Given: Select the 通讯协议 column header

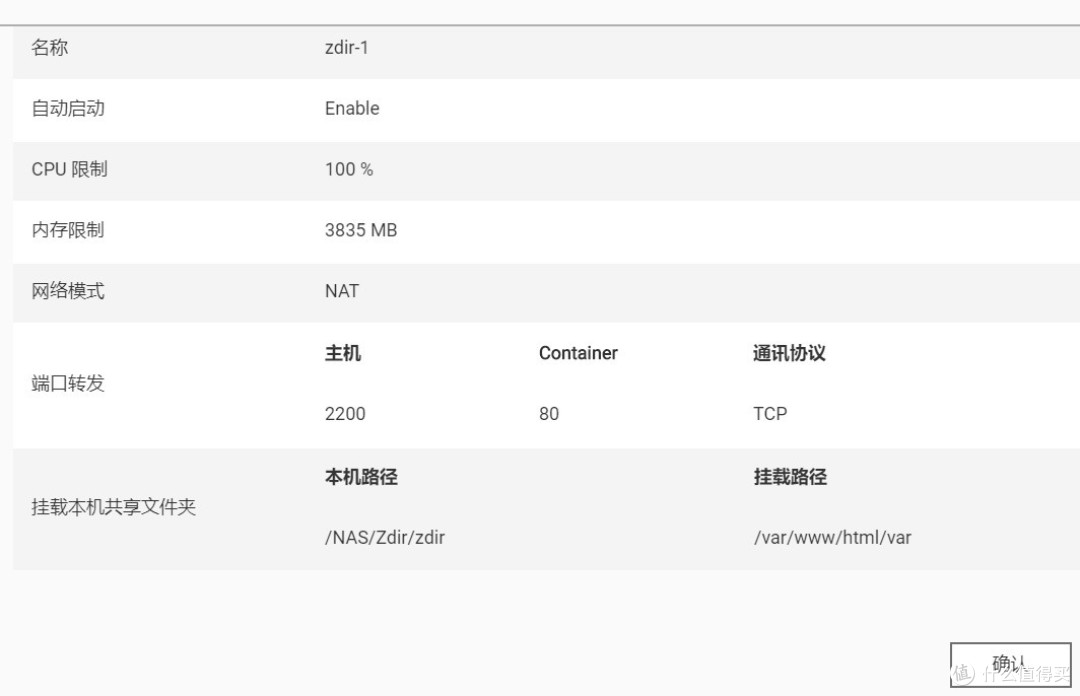Looking at the screenshot, I should click(788, 353).
